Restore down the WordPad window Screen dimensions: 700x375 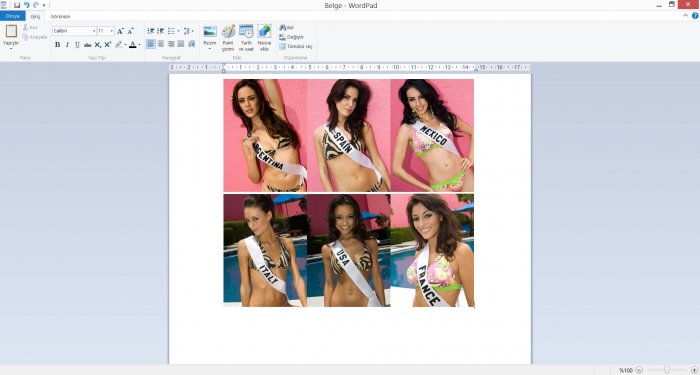click(672, 4)
